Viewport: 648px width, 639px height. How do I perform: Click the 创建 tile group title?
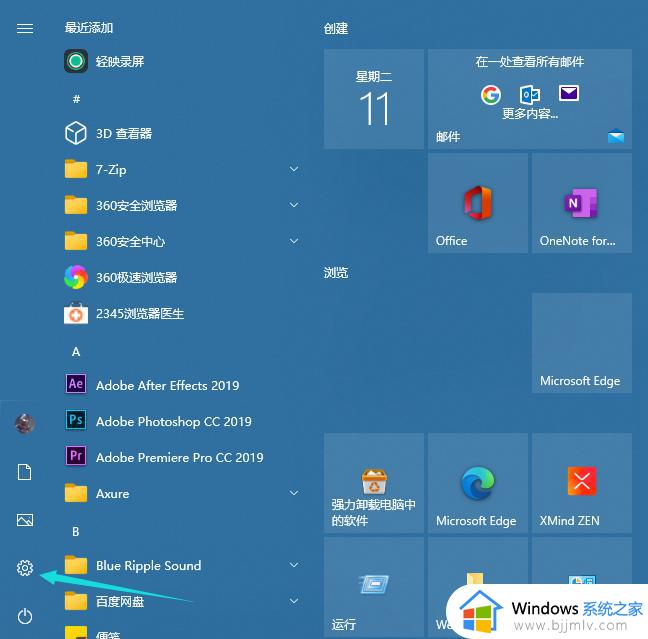coord(336,28)
